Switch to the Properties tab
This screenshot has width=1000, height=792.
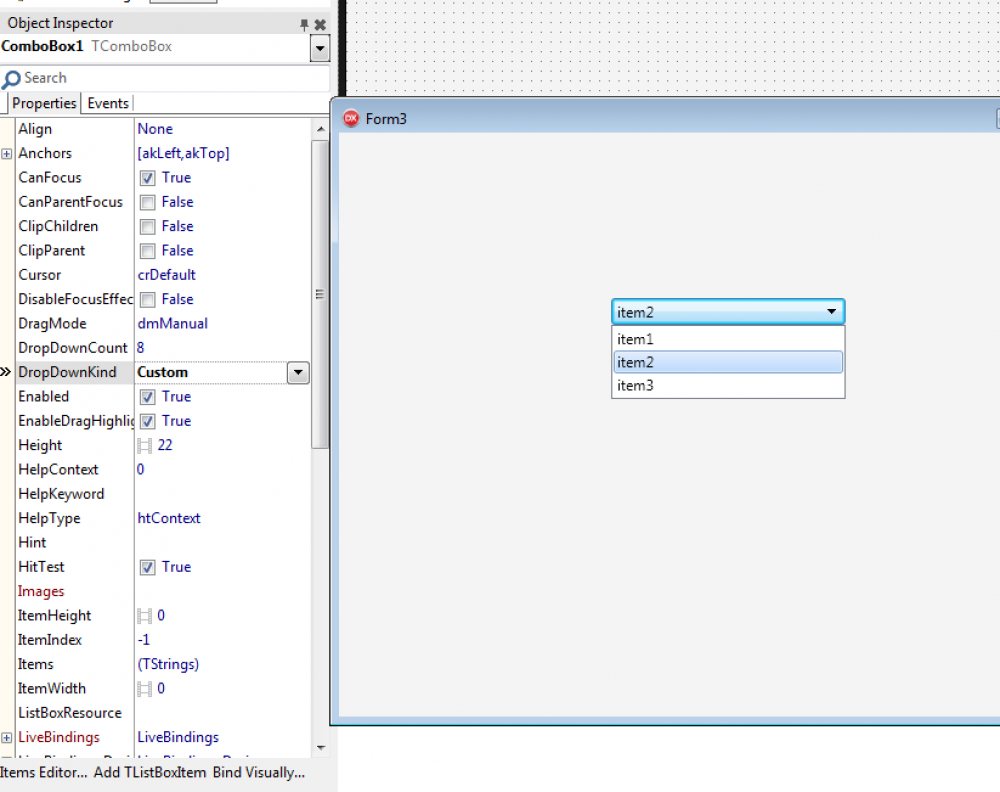point(44,103)
